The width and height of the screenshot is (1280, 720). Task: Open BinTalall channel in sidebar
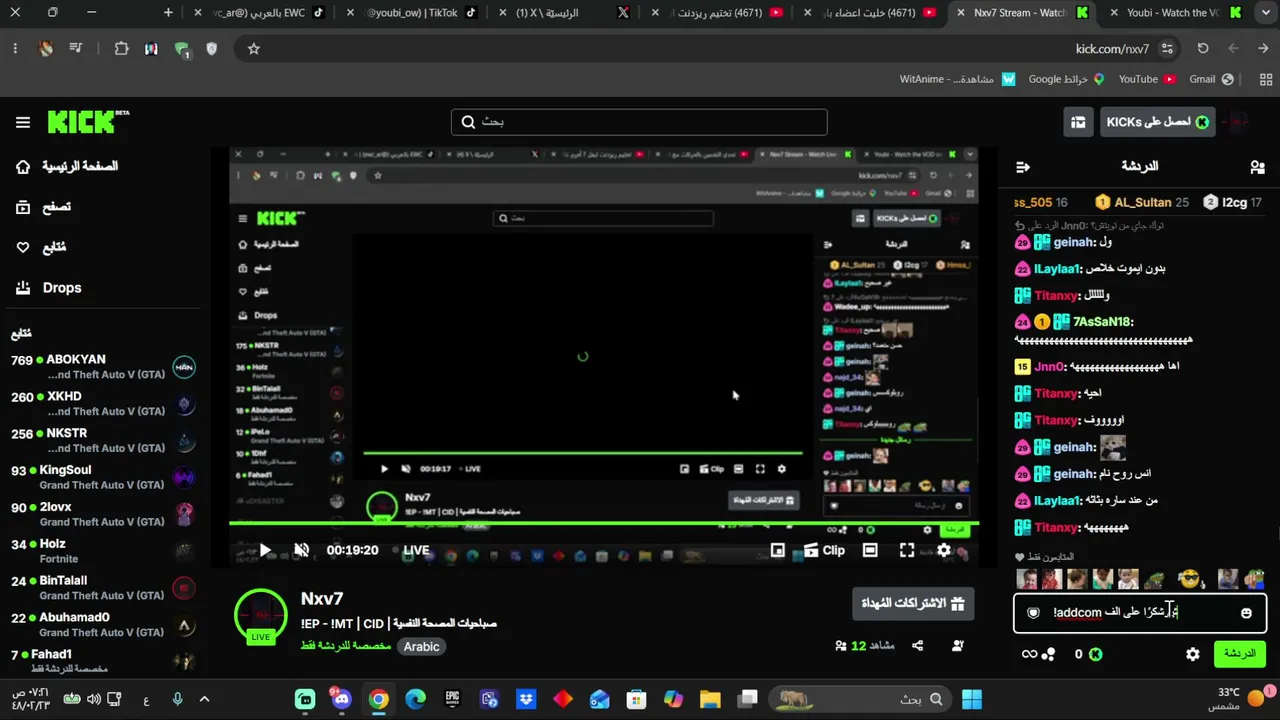tap(103, 589)
